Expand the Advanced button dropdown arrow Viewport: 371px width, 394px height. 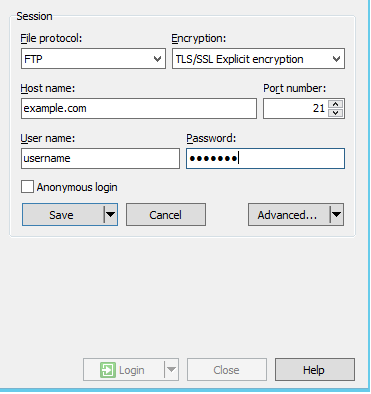[337, 215]
